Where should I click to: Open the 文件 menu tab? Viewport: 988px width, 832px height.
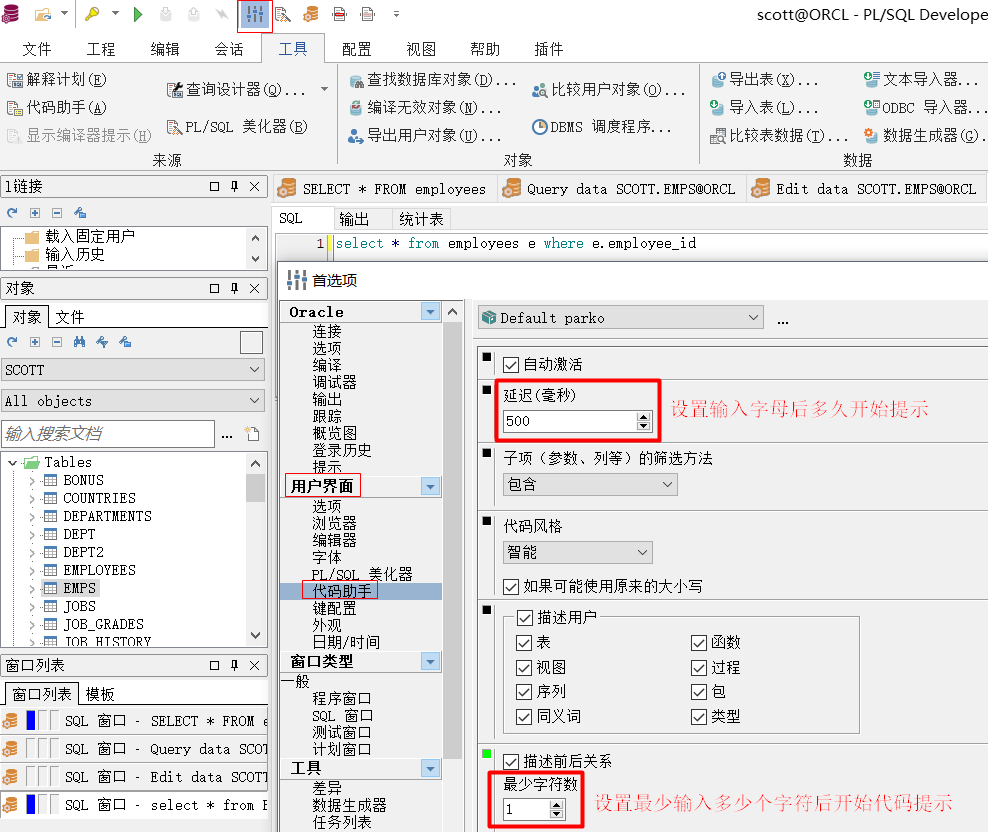pos(37,49)
